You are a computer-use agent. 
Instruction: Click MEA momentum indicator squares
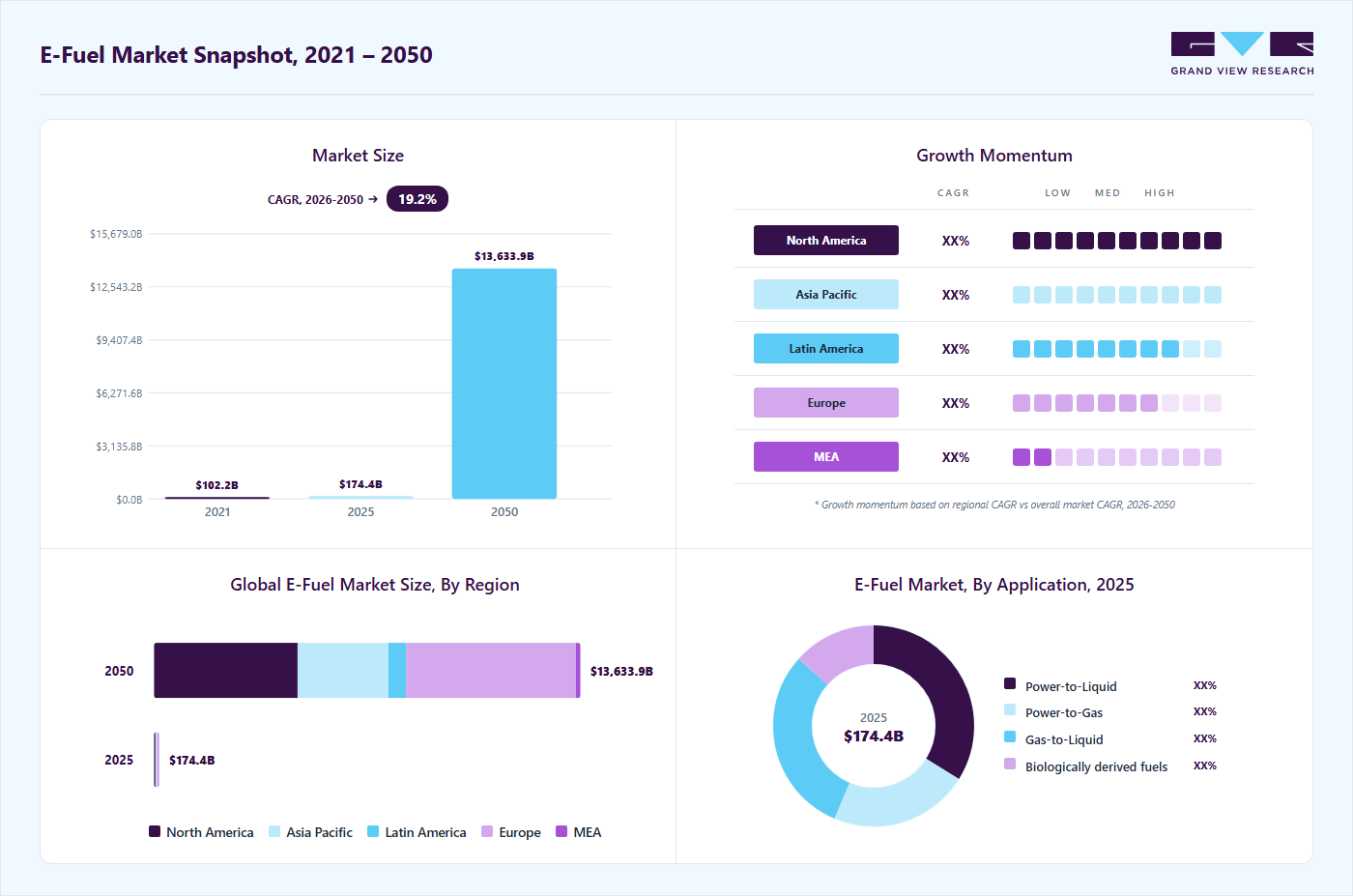tap(1117, 457)
